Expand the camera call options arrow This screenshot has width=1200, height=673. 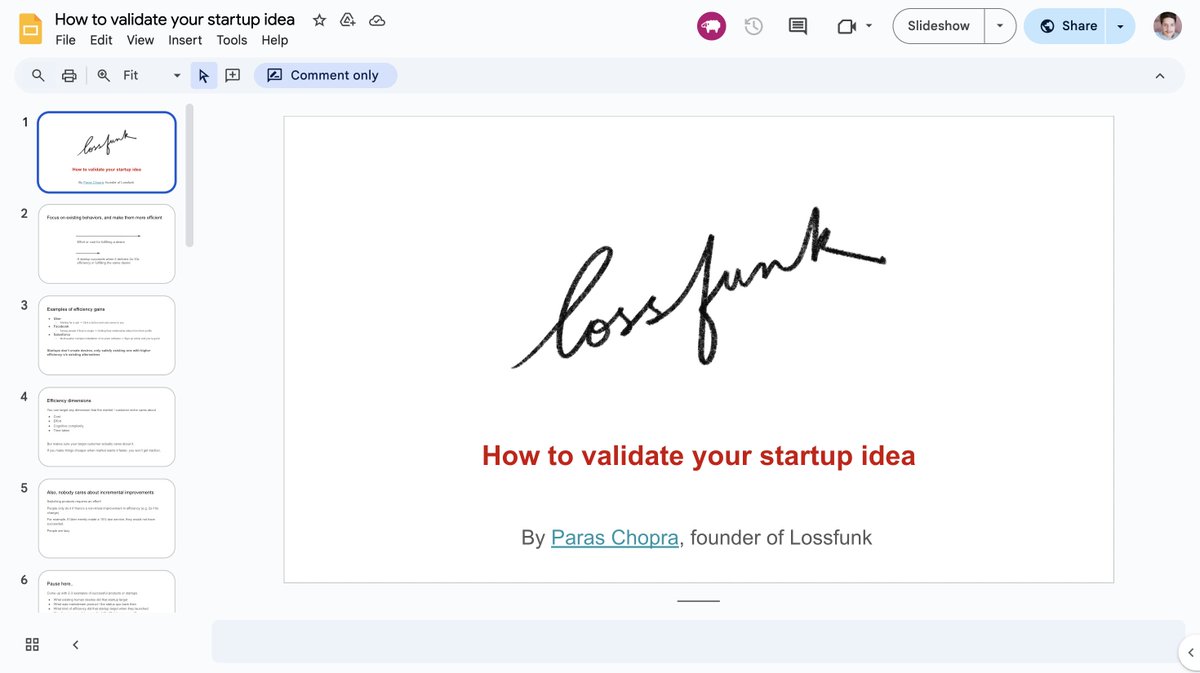869,26
